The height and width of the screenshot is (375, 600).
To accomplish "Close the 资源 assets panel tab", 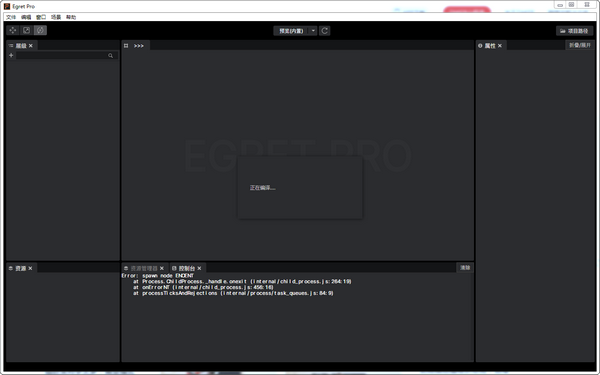I will click(x=30, y=268).
